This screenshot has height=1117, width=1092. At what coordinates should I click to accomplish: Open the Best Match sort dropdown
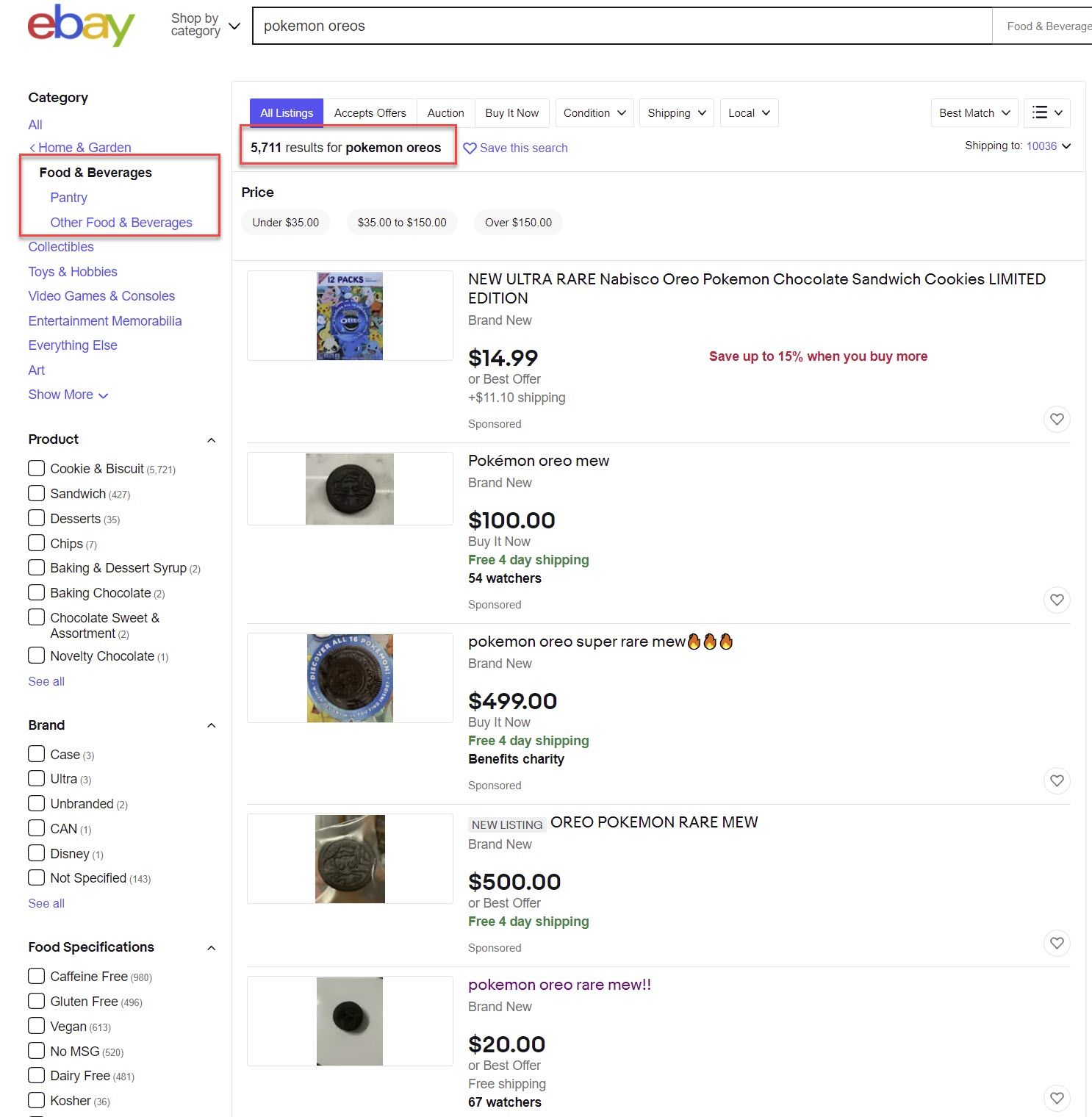tap(974, 112)
